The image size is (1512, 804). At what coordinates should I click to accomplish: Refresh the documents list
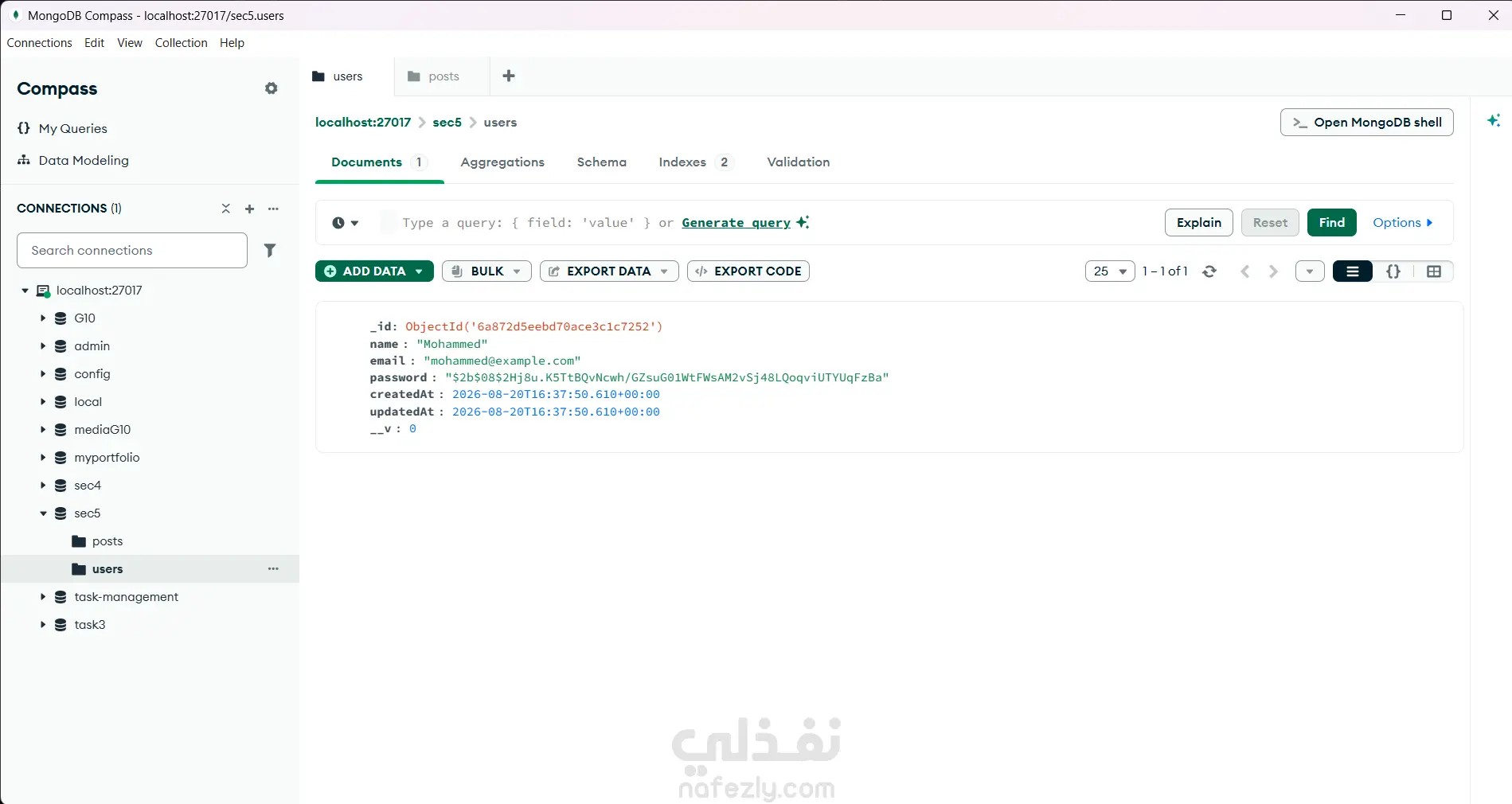point(1209,271)
